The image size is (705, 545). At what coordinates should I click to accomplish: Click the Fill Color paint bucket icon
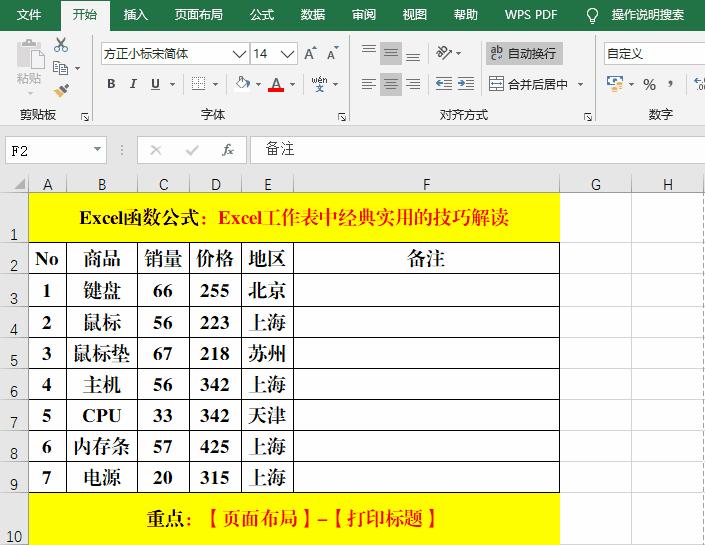242,84
